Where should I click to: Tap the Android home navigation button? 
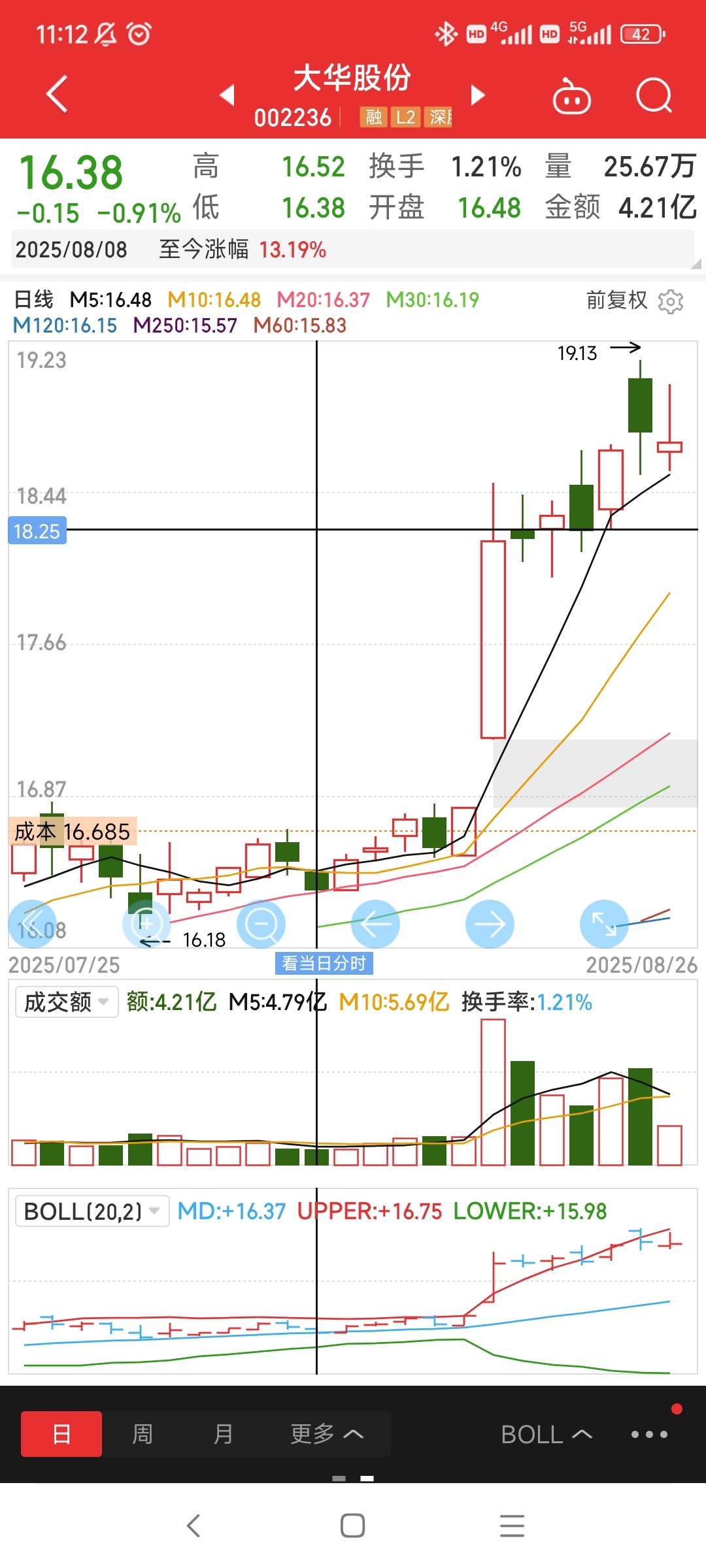click(x=352, y=1526)
